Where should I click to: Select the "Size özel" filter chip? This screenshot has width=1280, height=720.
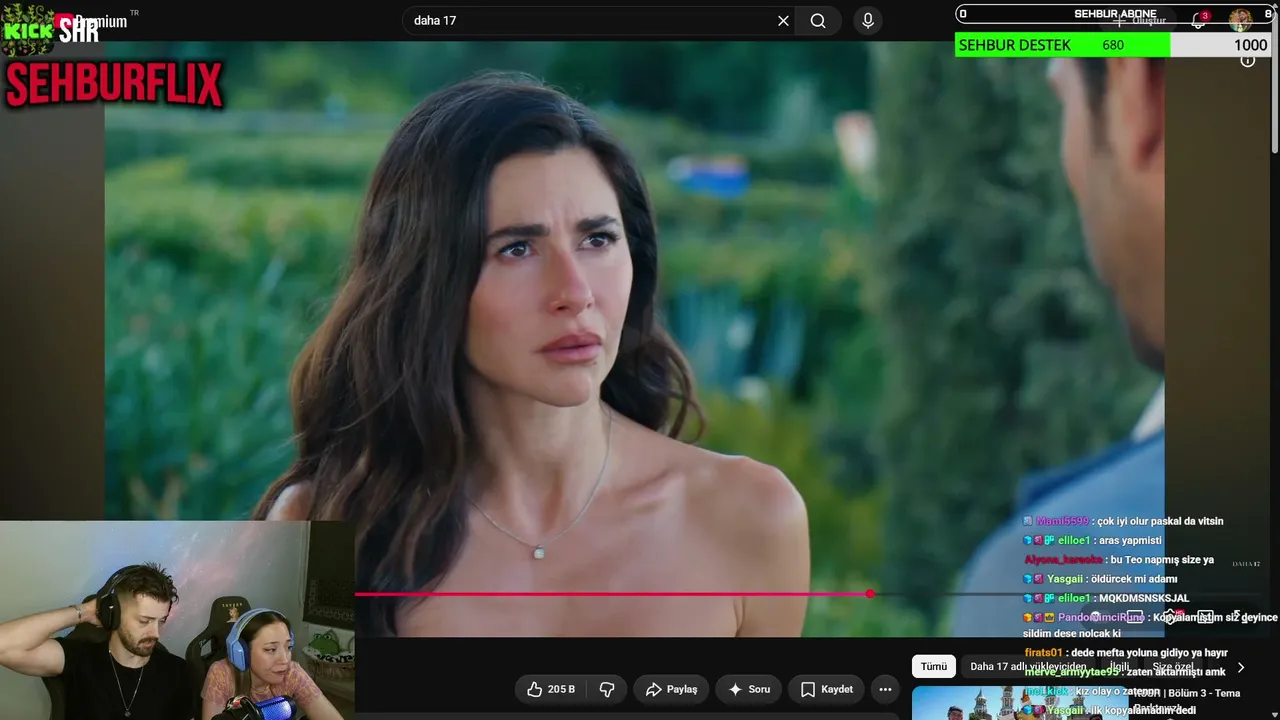coord(1173,667)
